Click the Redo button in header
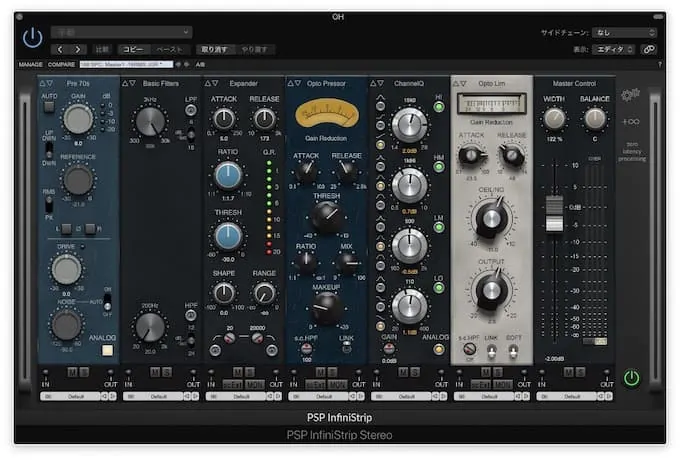Viewport: 680px width, 460px height. click(255, 49)
